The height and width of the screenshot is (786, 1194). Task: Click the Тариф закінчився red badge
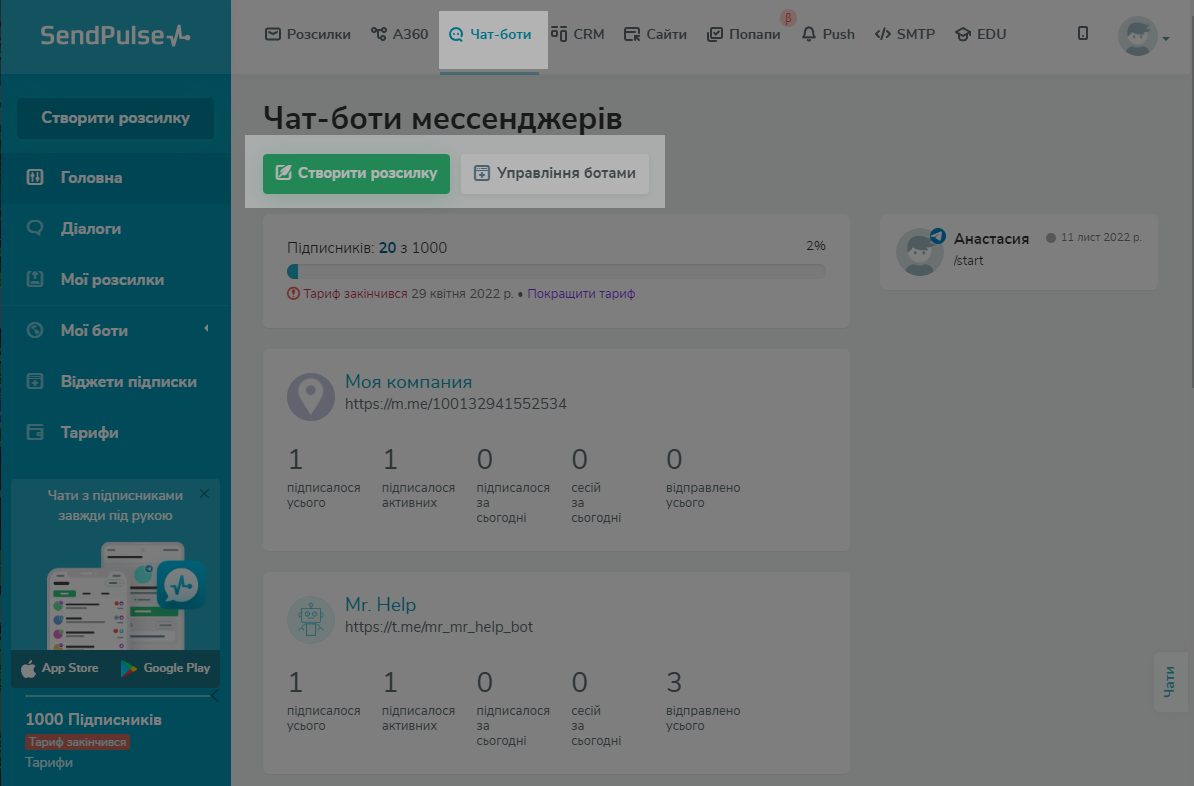pos(78,742)
